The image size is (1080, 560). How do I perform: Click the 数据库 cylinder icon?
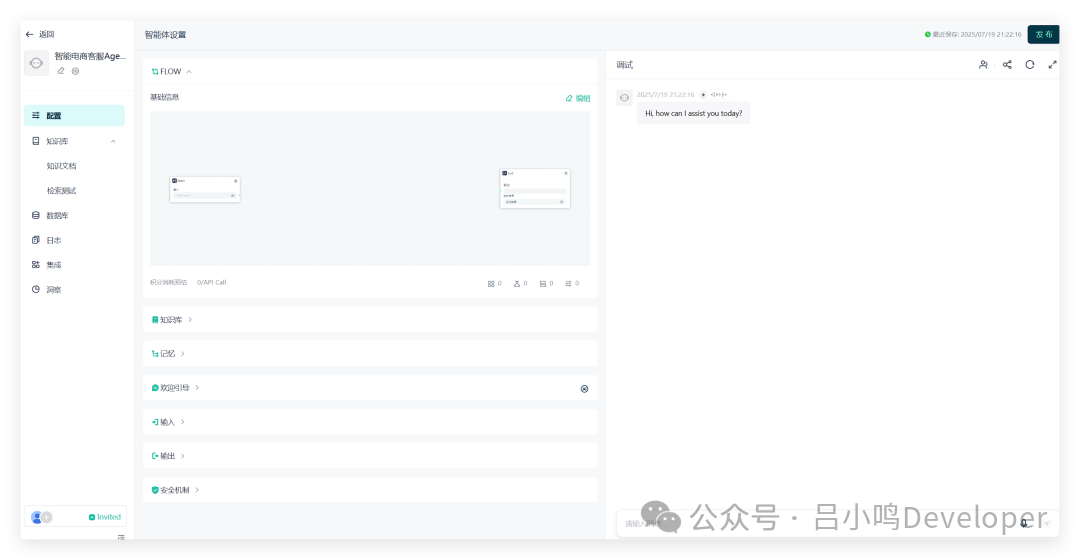tap(36, 216)
